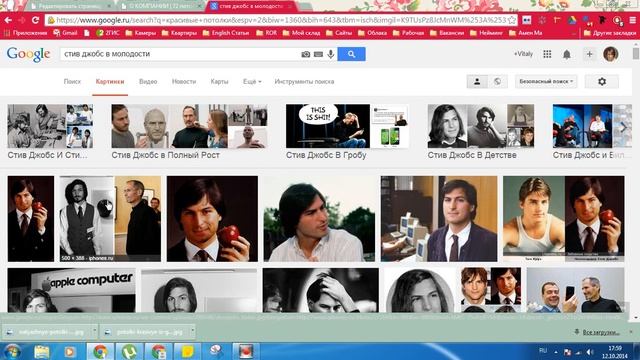Open the on-screen keyboard icon in search box
The height and width of the screenshot is (360, 640).
[318, 54]
